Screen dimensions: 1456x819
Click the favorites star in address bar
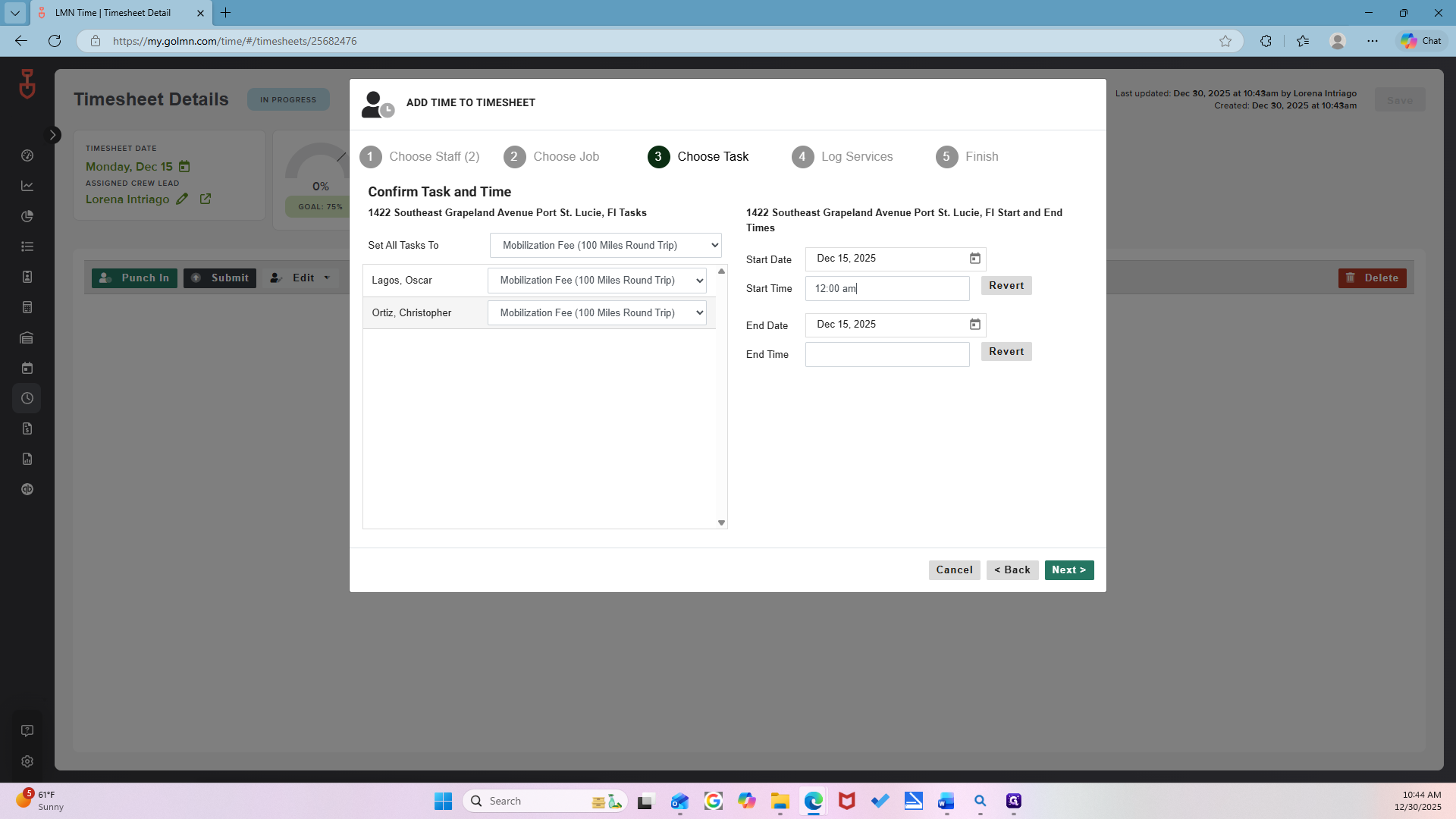pos(1225,41)
